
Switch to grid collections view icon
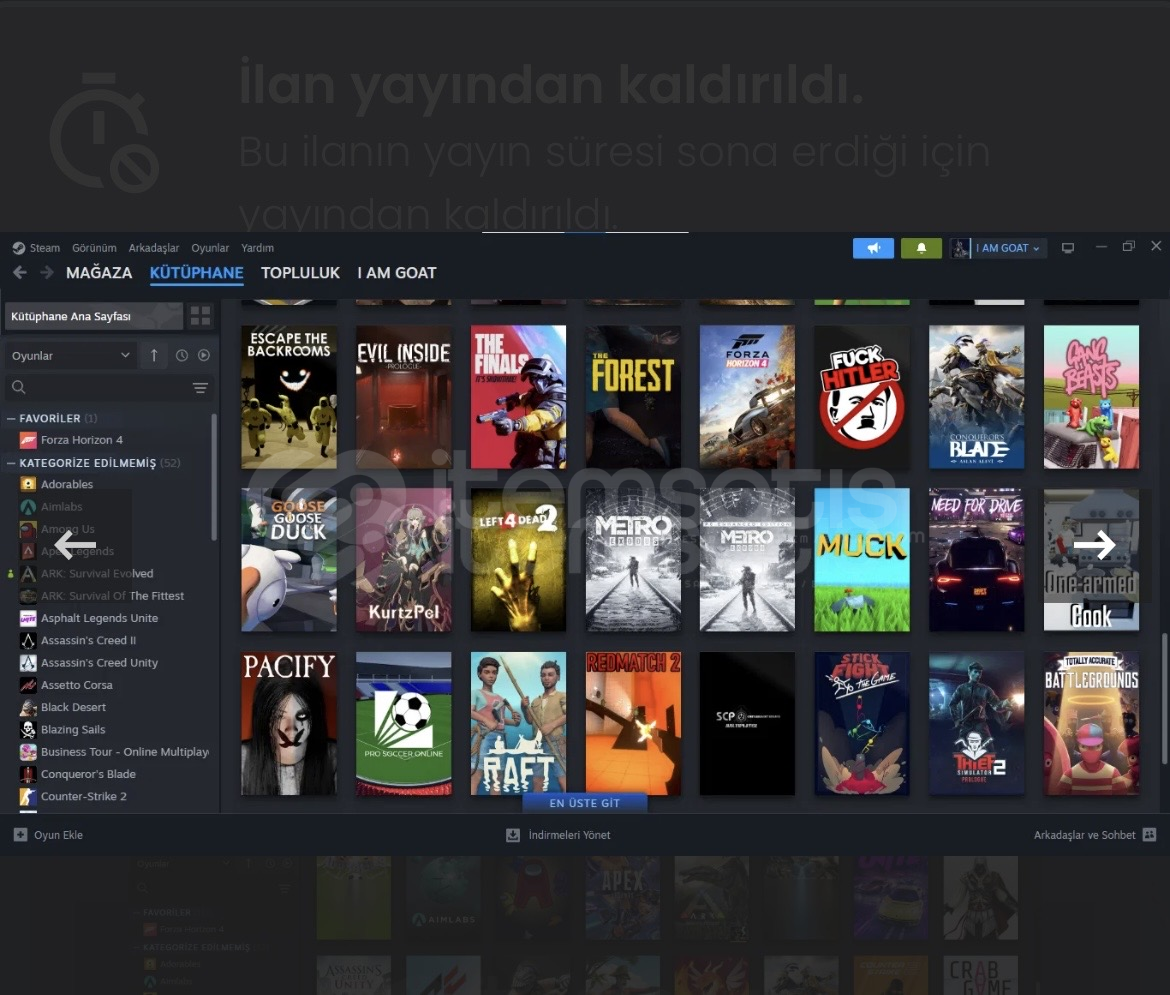tap(201, 316)
